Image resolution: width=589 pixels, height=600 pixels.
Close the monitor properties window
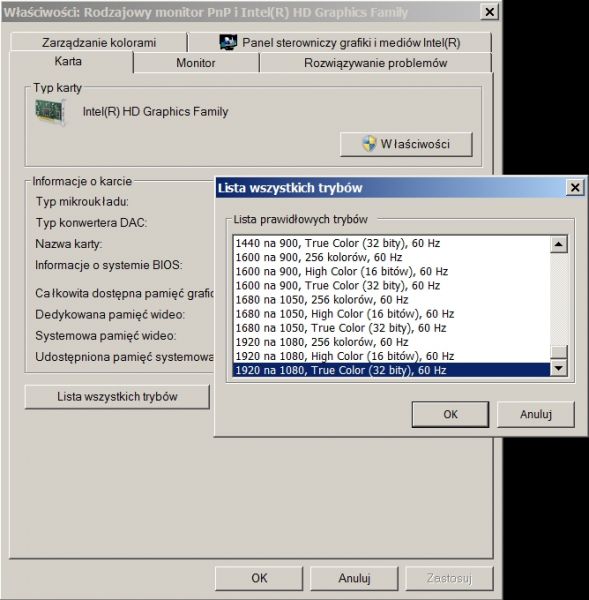tap(489, 12)
